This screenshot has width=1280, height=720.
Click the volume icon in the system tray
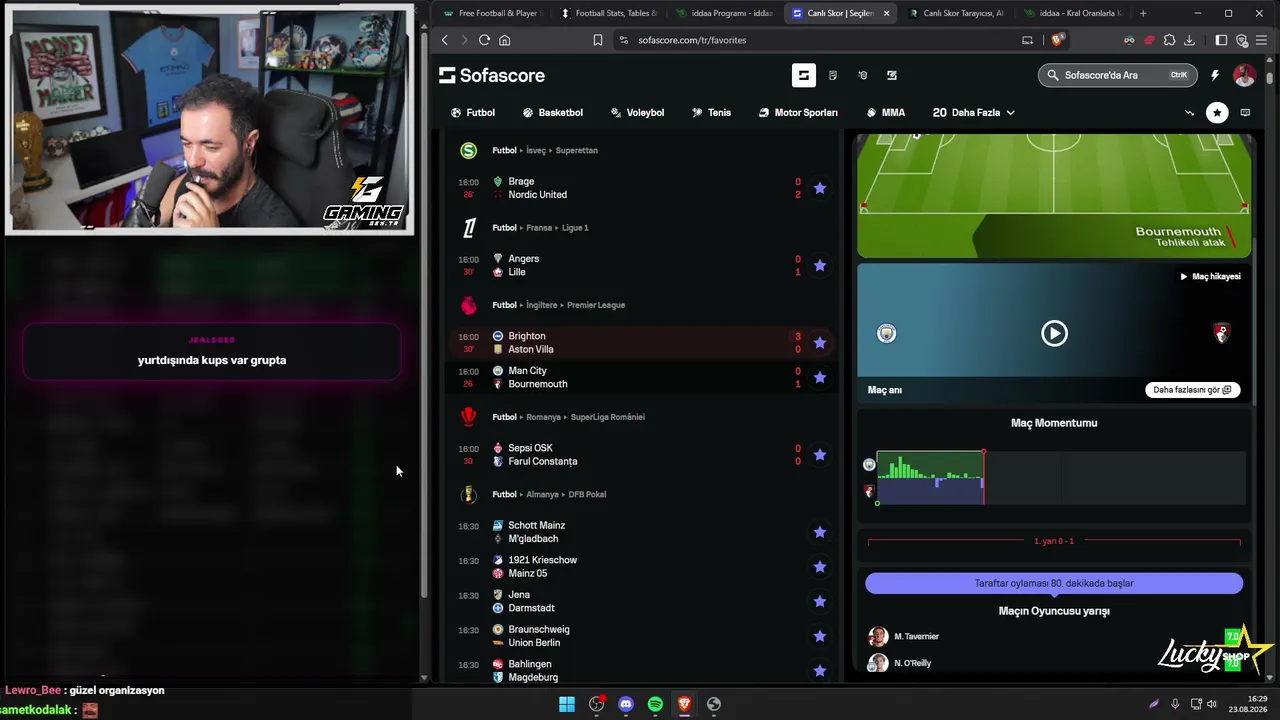[1212, 704]
